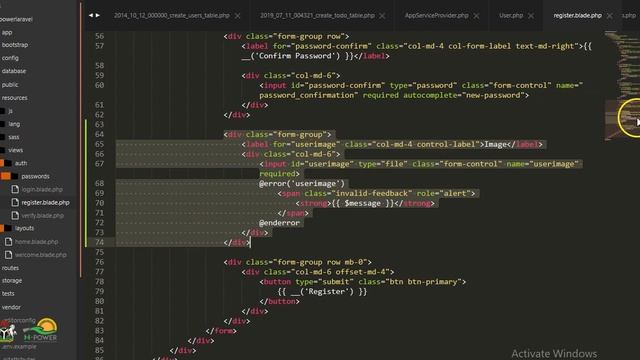Switch to the 2019_07_11_004321_create_todo_table.php tab
Screen dimensions: 640x360
317,16
